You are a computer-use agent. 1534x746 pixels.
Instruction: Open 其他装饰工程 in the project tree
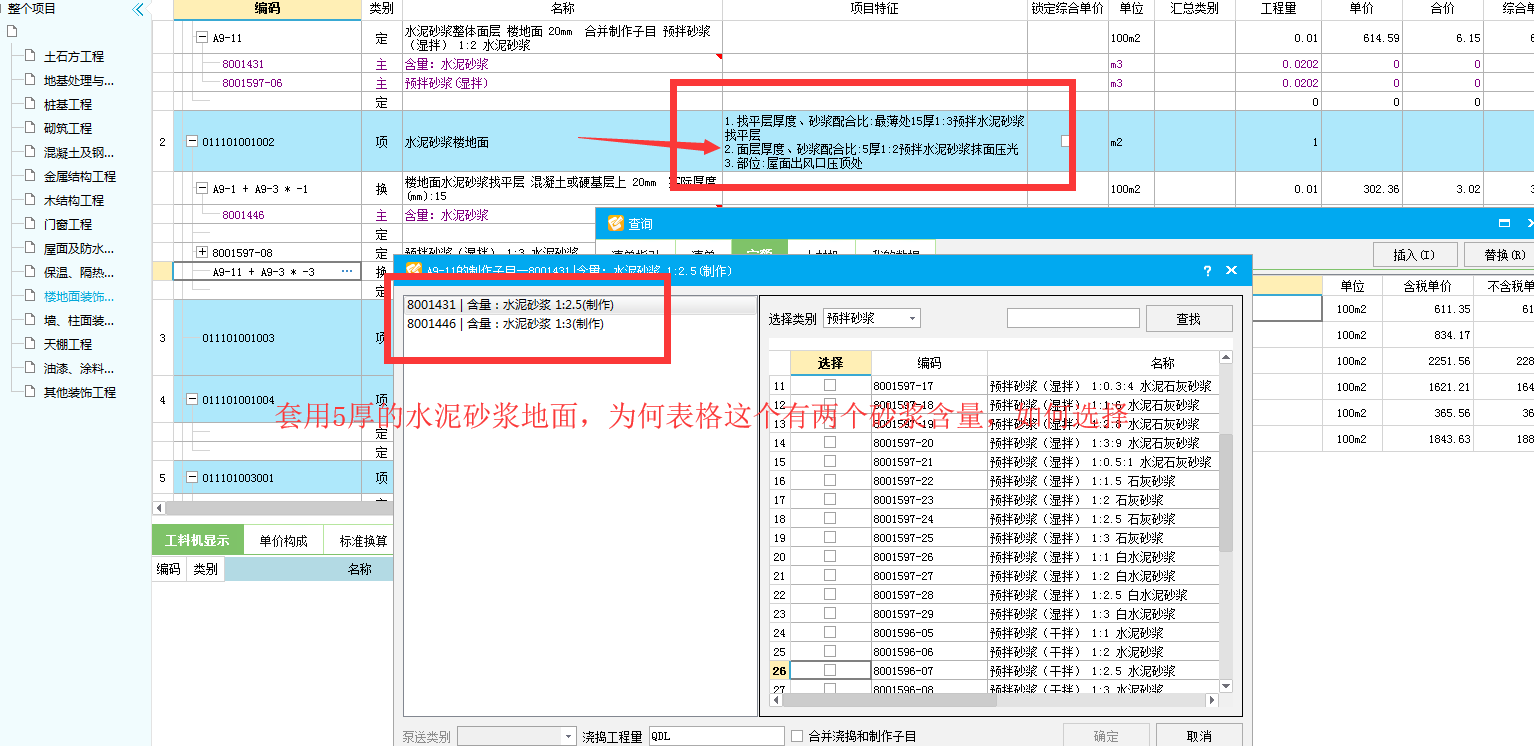[x=80, y=392]
